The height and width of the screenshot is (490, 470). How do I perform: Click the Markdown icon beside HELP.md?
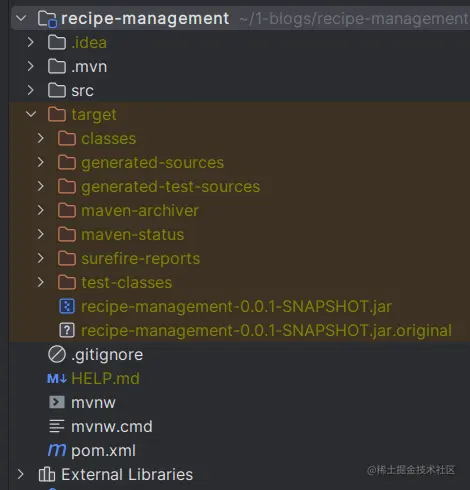click(x=57, y=379)
